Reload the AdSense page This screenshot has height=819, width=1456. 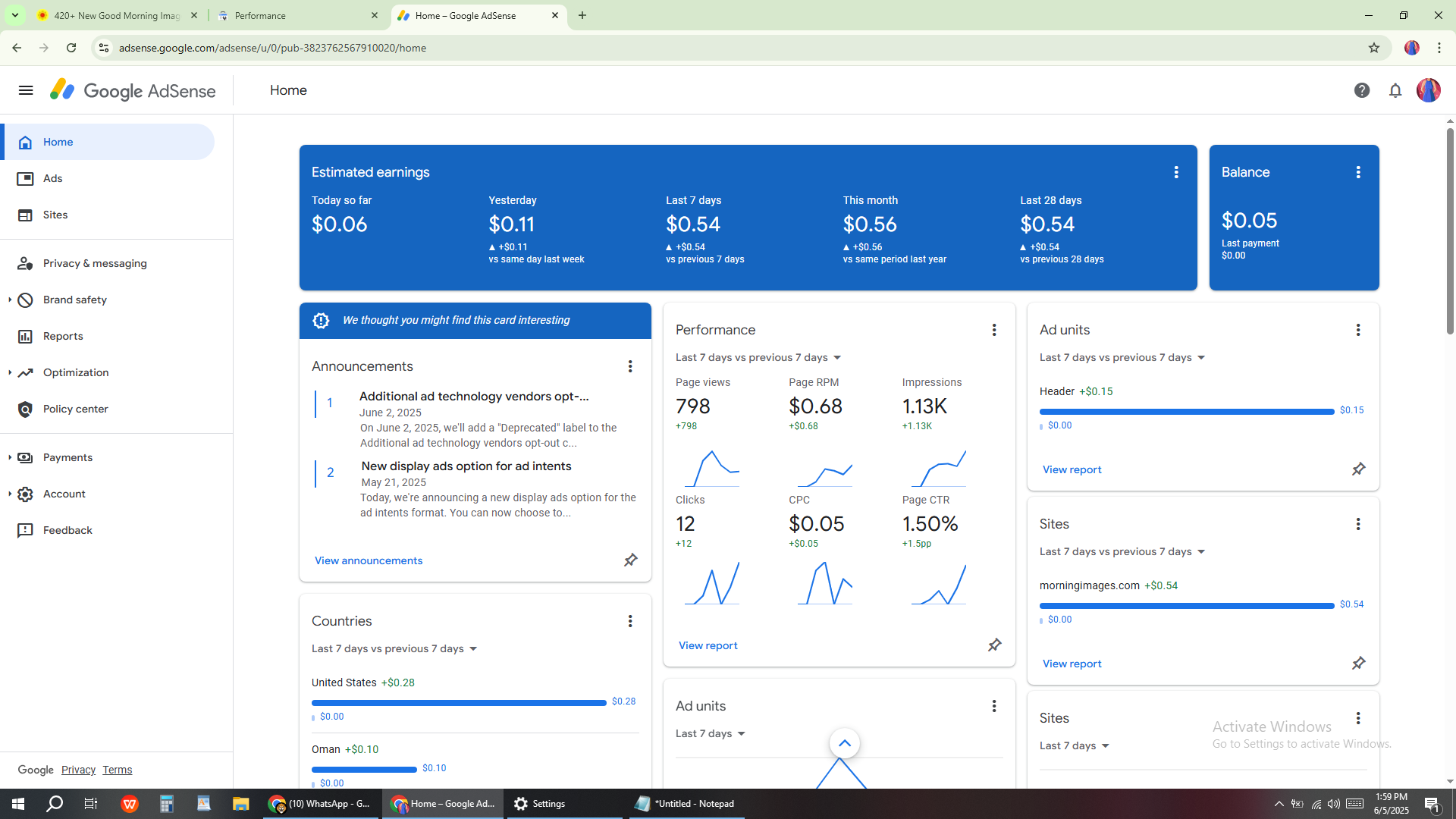pos(71,48)
